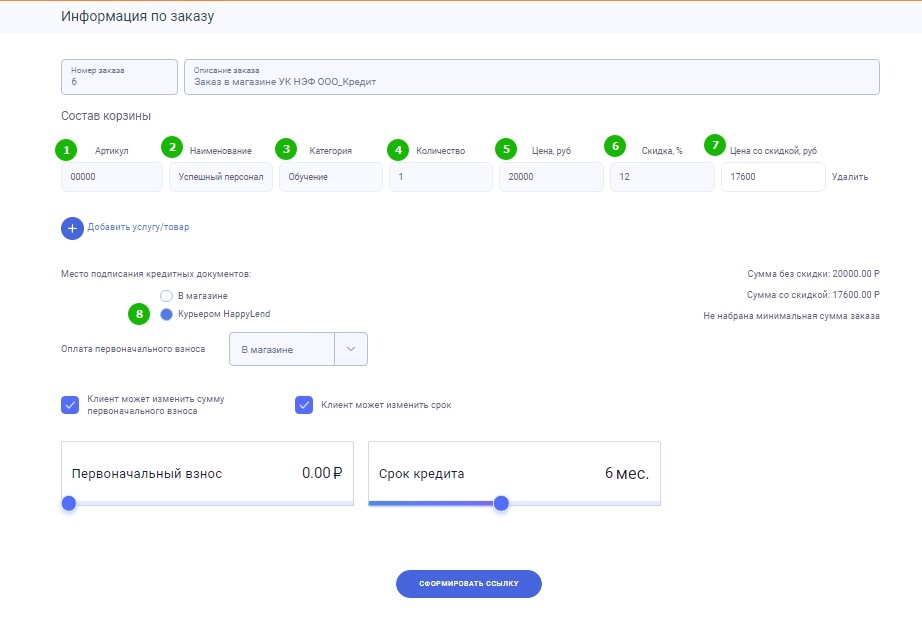Viewport: 922px width, 622px height.
Task: Toggle 'Клиент может изменить срок' checkbox
Action: [x=304, y=405]
